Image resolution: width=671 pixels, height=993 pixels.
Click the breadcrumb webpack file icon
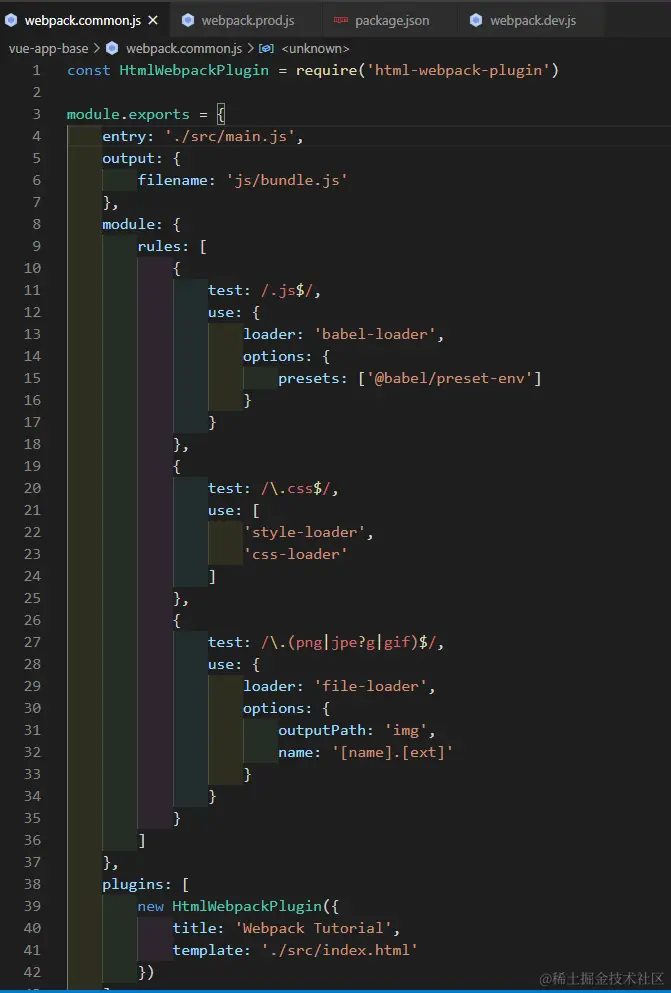[x=113, y=48]
